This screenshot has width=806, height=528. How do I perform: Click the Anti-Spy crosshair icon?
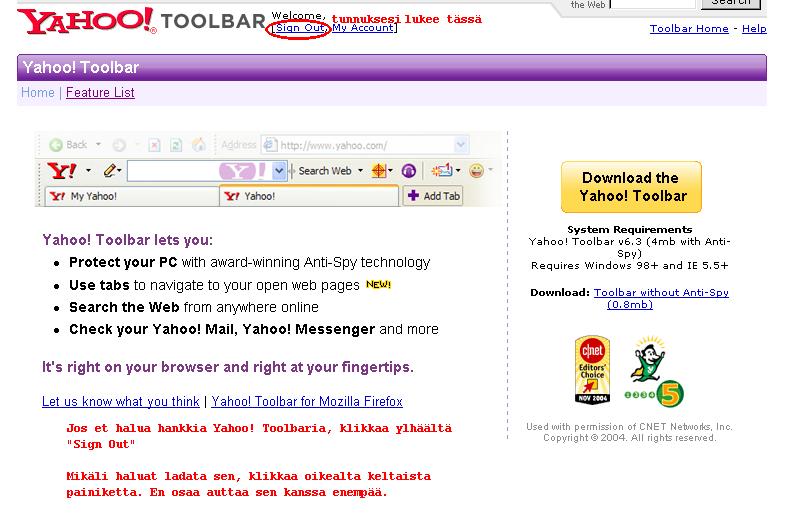click(380, 171)
